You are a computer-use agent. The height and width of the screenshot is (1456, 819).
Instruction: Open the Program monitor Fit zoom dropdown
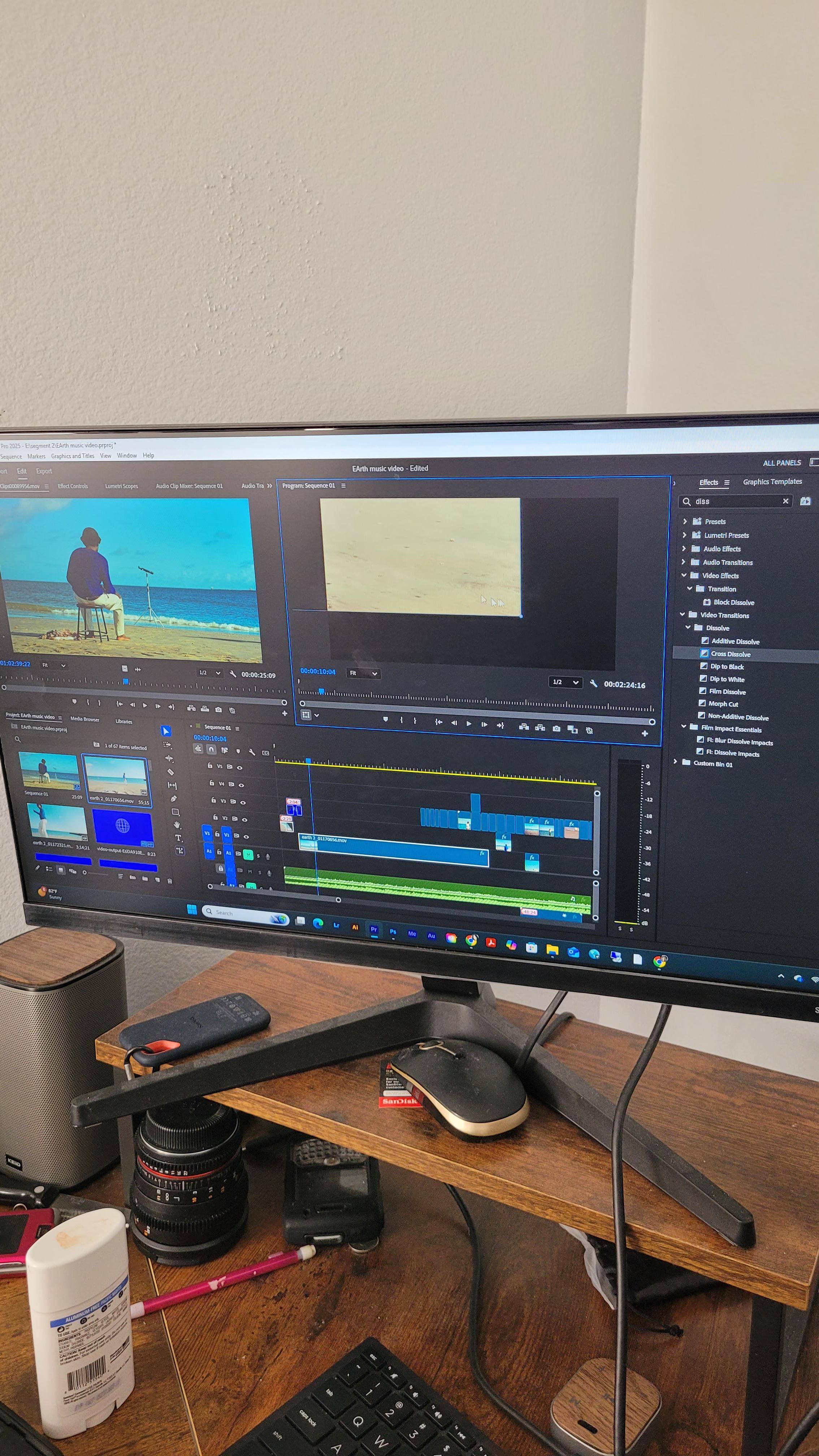pyautogui.click(x=363, y=673)
